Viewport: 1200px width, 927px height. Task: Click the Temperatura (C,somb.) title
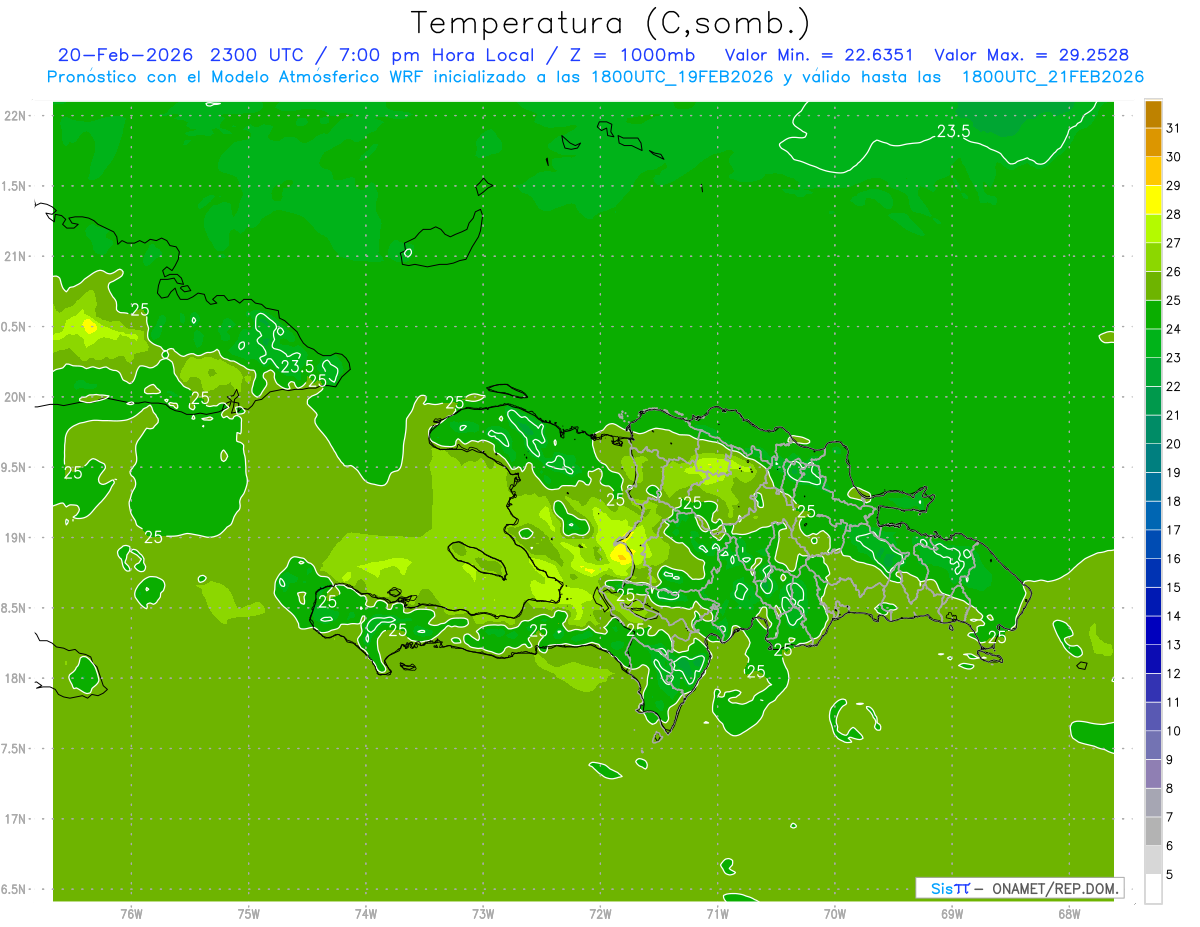coord(611,22)
